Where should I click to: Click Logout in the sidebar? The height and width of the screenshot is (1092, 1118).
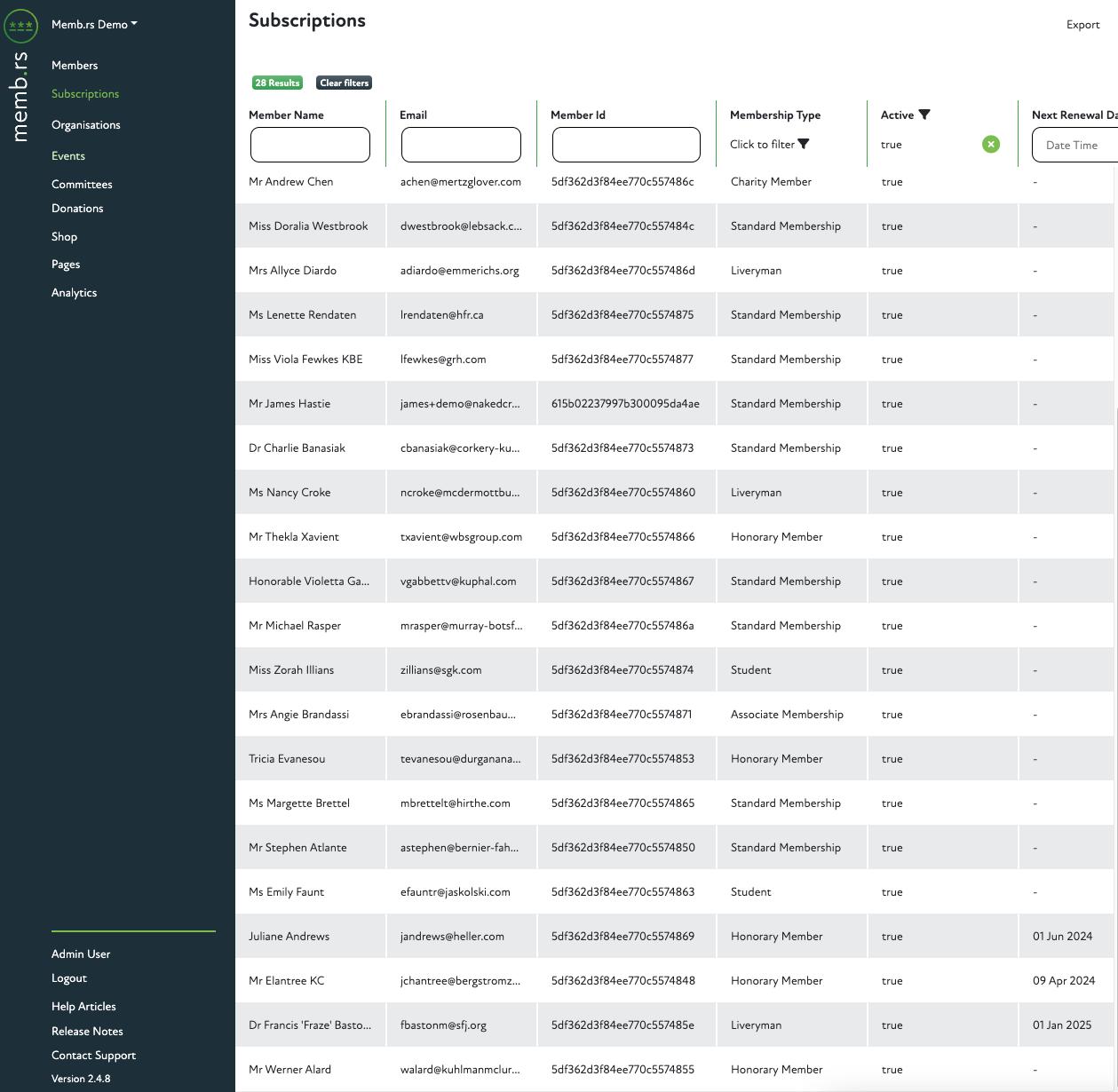click(x=69, y=978)
